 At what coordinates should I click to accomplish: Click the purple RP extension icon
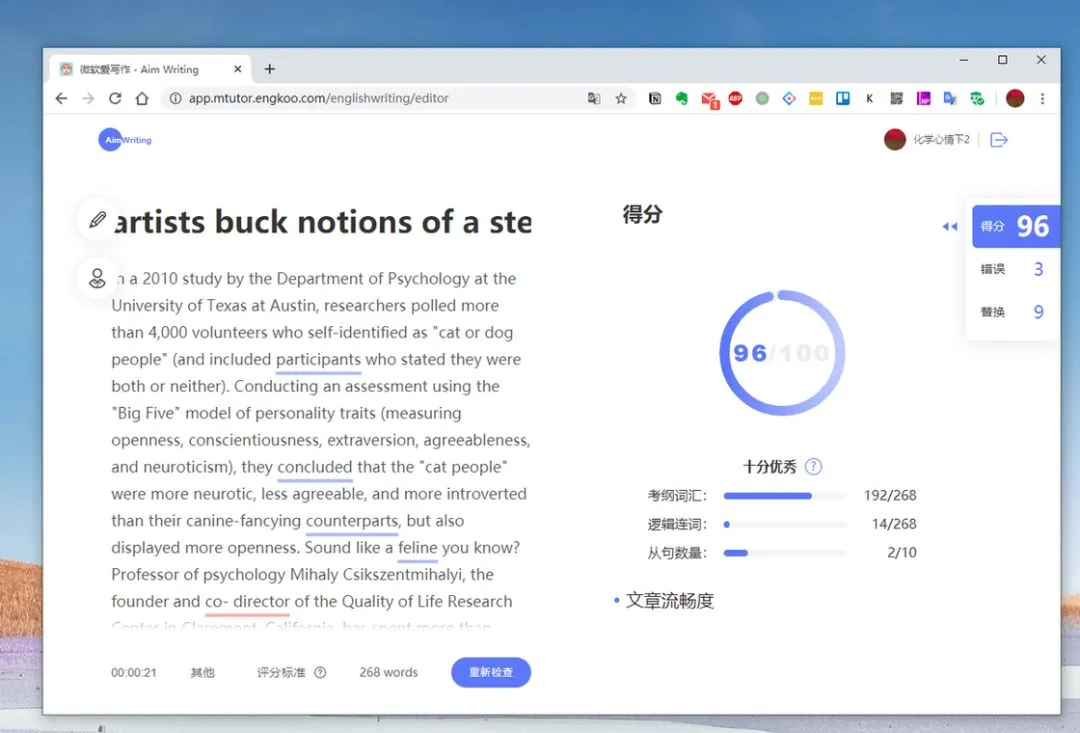(924, 99)
